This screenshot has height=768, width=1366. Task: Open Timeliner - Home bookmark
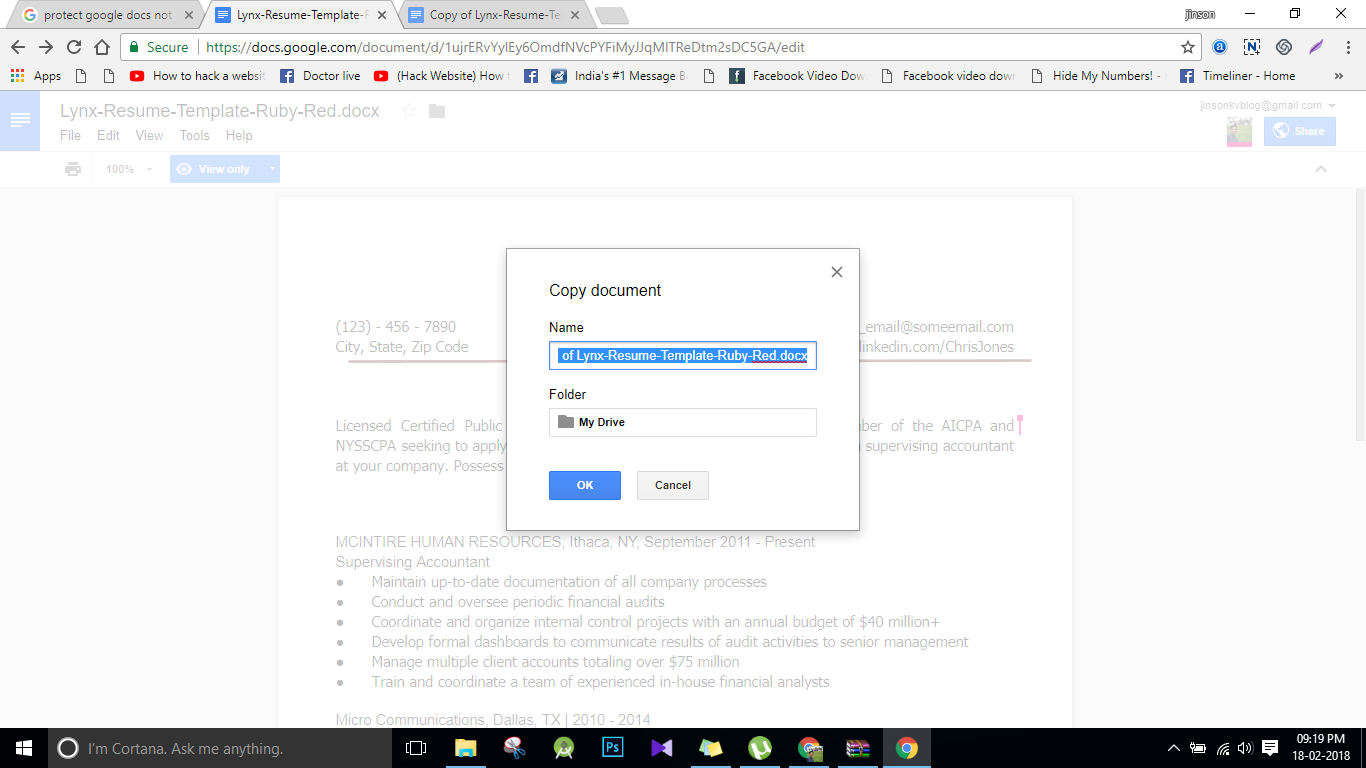tap(1238, 76)
